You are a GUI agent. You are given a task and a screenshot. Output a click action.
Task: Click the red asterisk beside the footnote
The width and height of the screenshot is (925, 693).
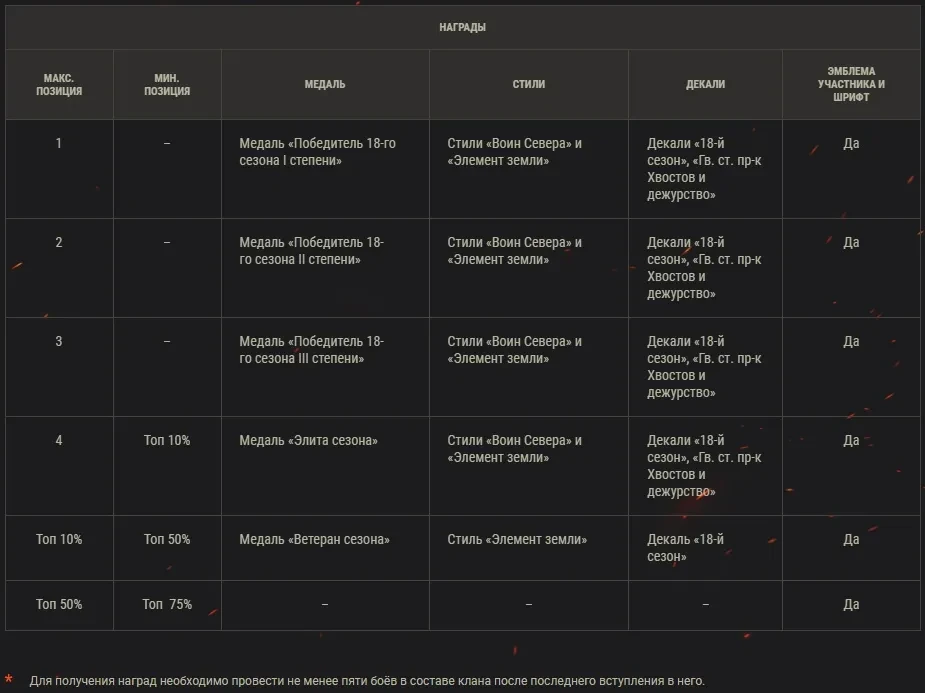point(9,681)
